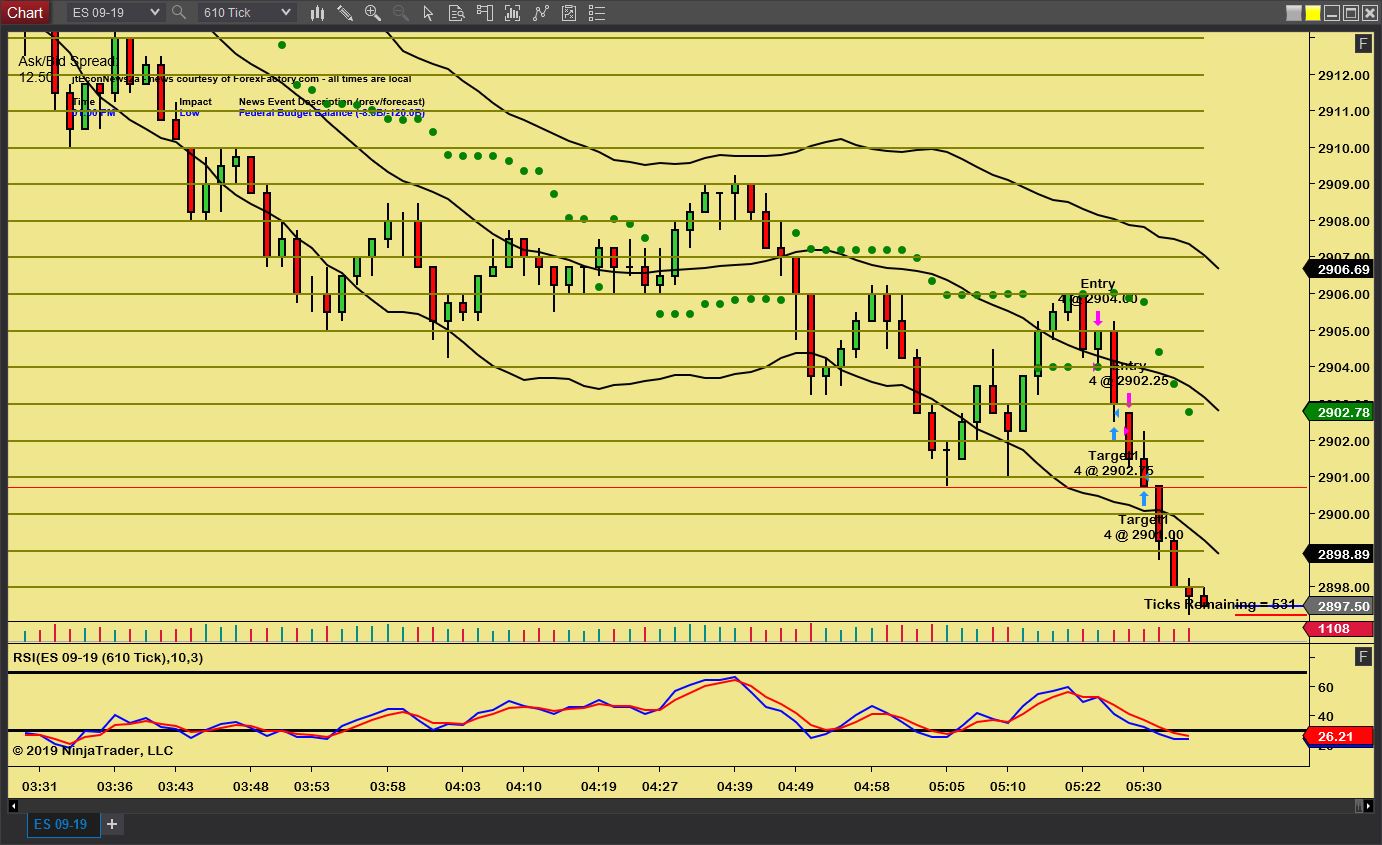Open the chart properties list icon

click(597, 12)
